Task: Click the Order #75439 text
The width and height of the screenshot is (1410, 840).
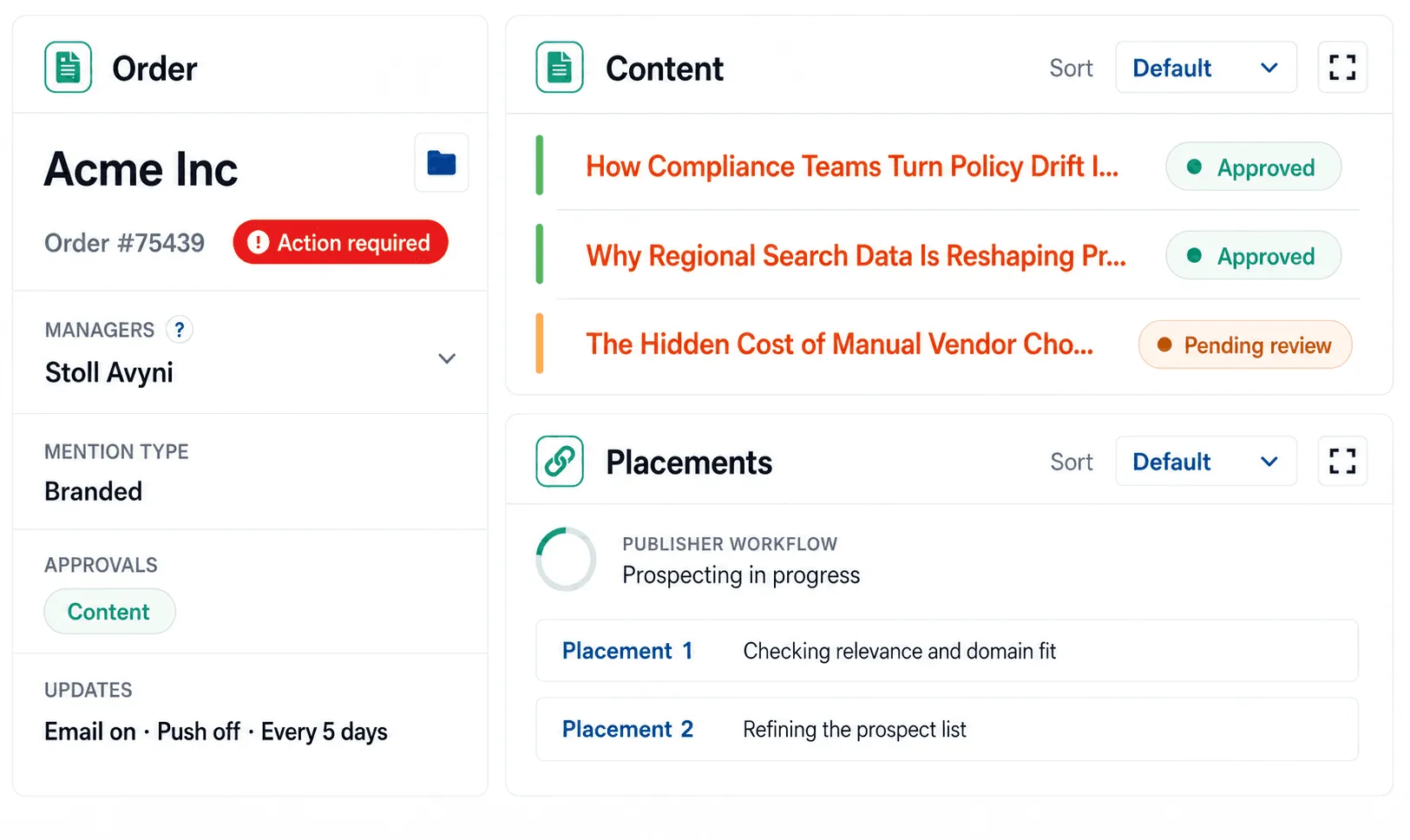Action: click(x=124, y=243)
